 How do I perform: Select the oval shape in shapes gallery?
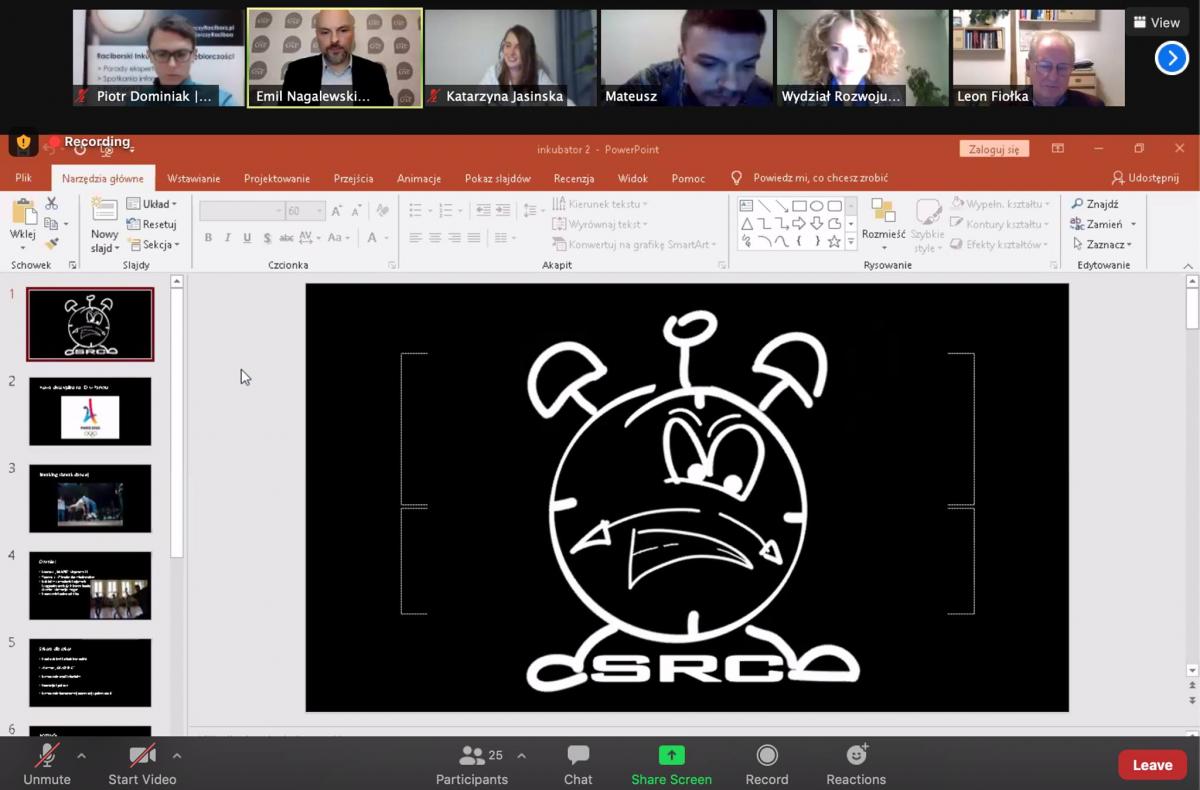pyautogui.click(x=817, y=206)
